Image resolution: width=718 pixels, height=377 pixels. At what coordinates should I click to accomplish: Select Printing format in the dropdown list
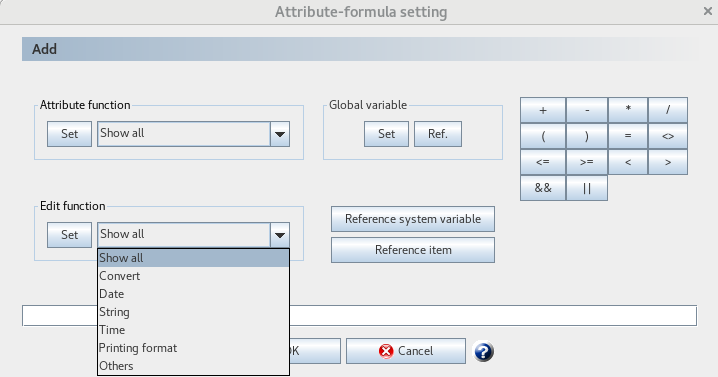[193, 348]
